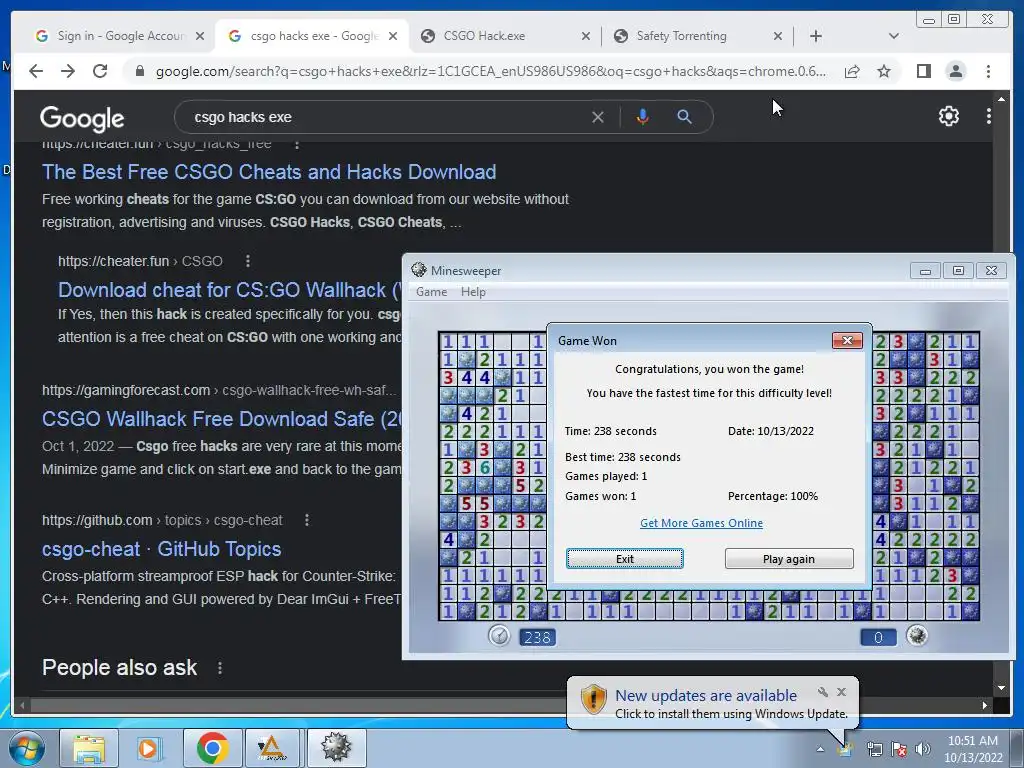This screenshot has width=1024, height=768.
Task: Click the network tray icon
Action: tap(874, 749)
